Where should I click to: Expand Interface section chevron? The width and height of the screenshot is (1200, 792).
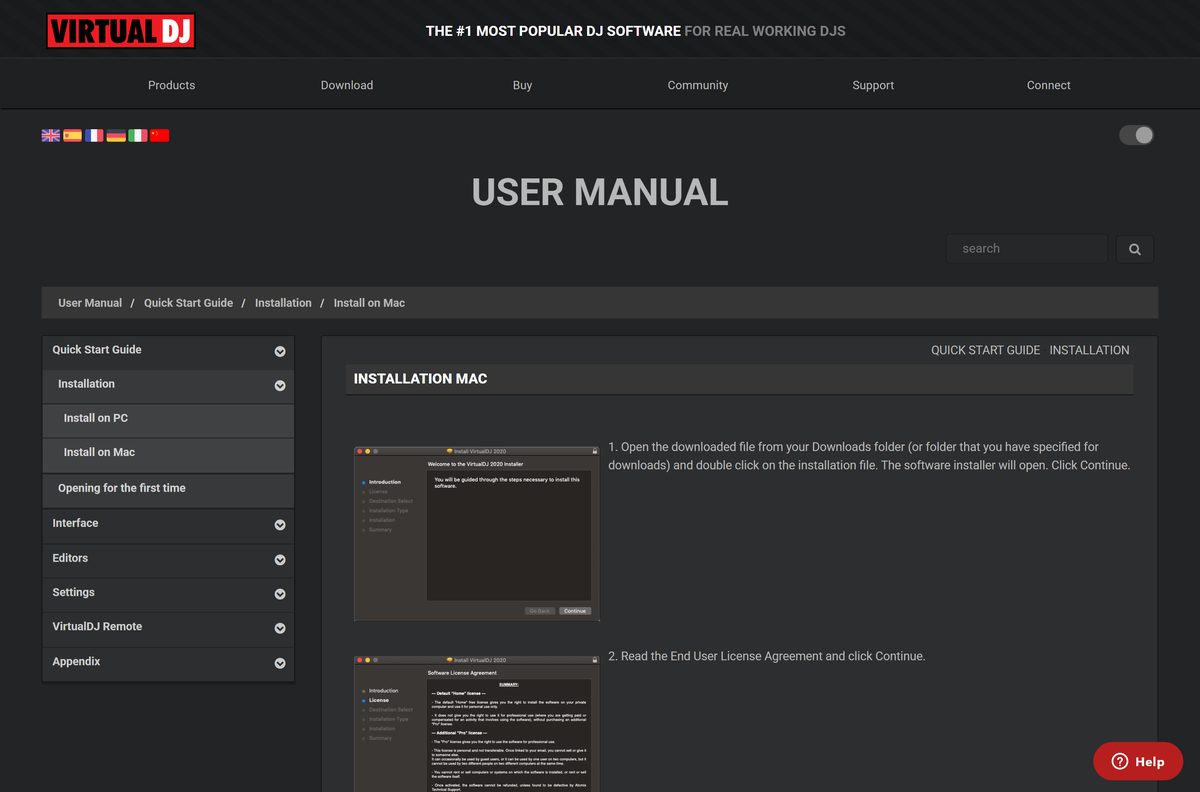[280, 524]
